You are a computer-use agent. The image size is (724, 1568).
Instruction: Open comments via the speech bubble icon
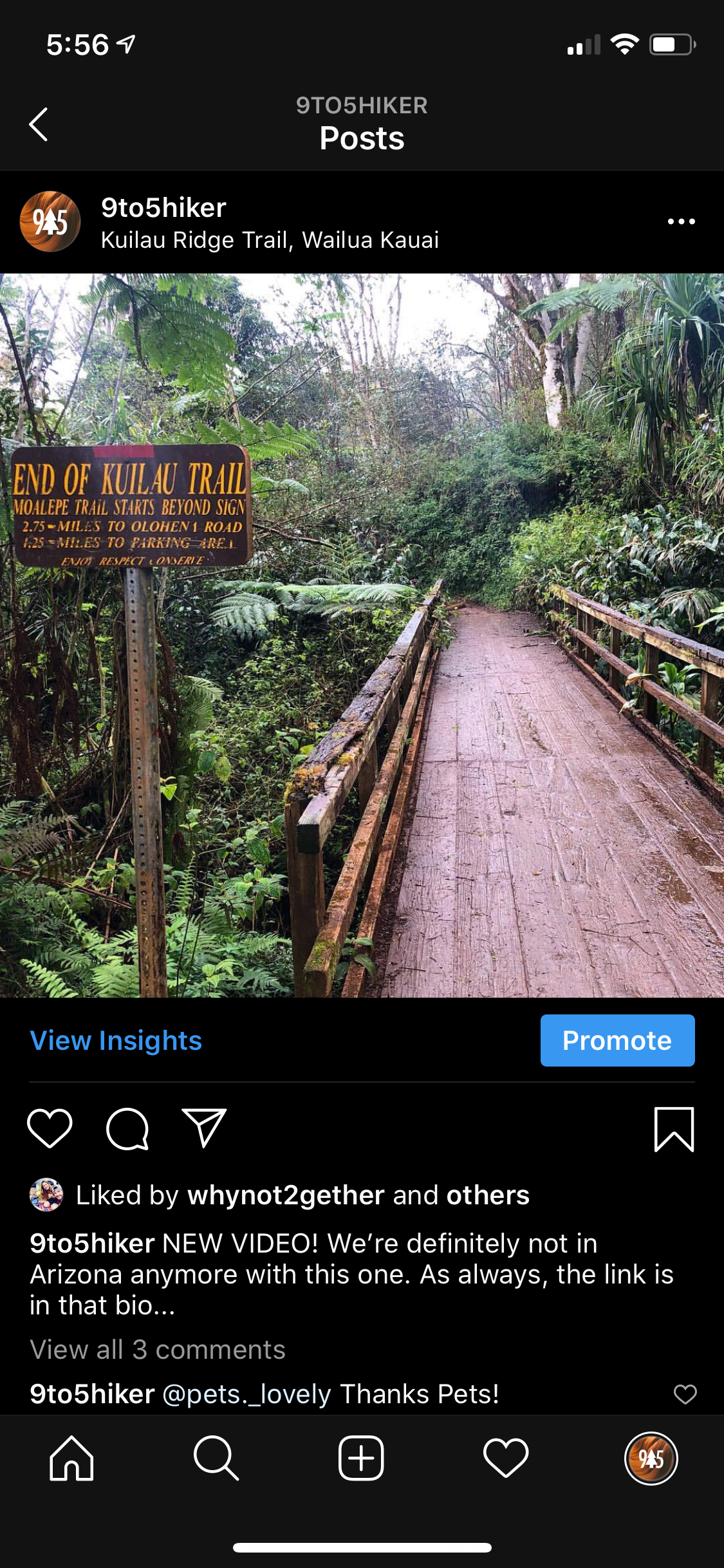[127, 1128]
